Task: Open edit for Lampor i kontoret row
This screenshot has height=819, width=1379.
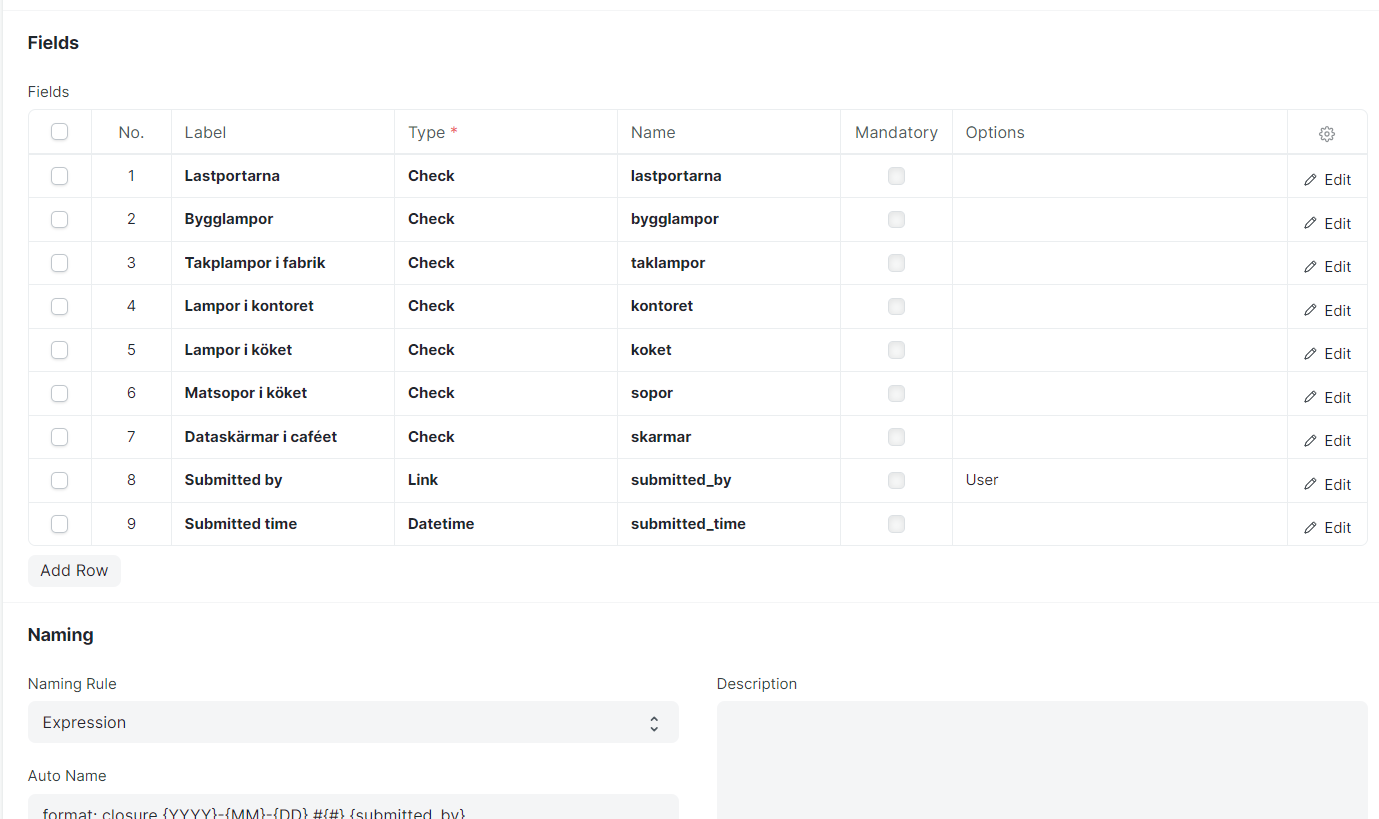Action: 1327,311
